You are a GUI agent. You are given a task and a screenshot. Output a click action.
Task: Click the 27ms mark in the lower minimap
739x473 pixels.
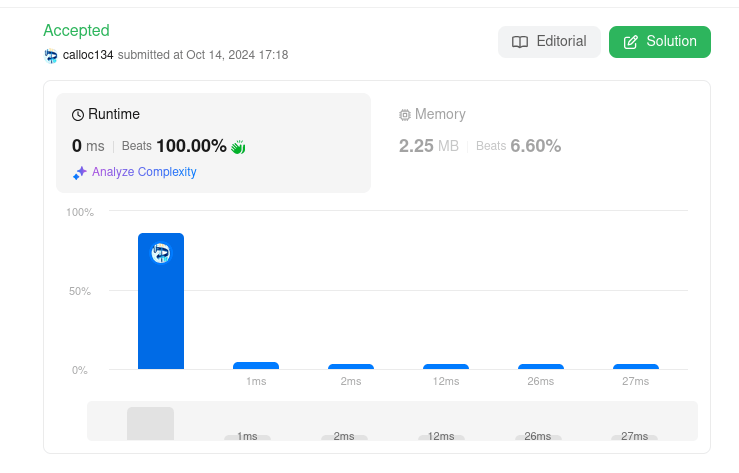634,436
